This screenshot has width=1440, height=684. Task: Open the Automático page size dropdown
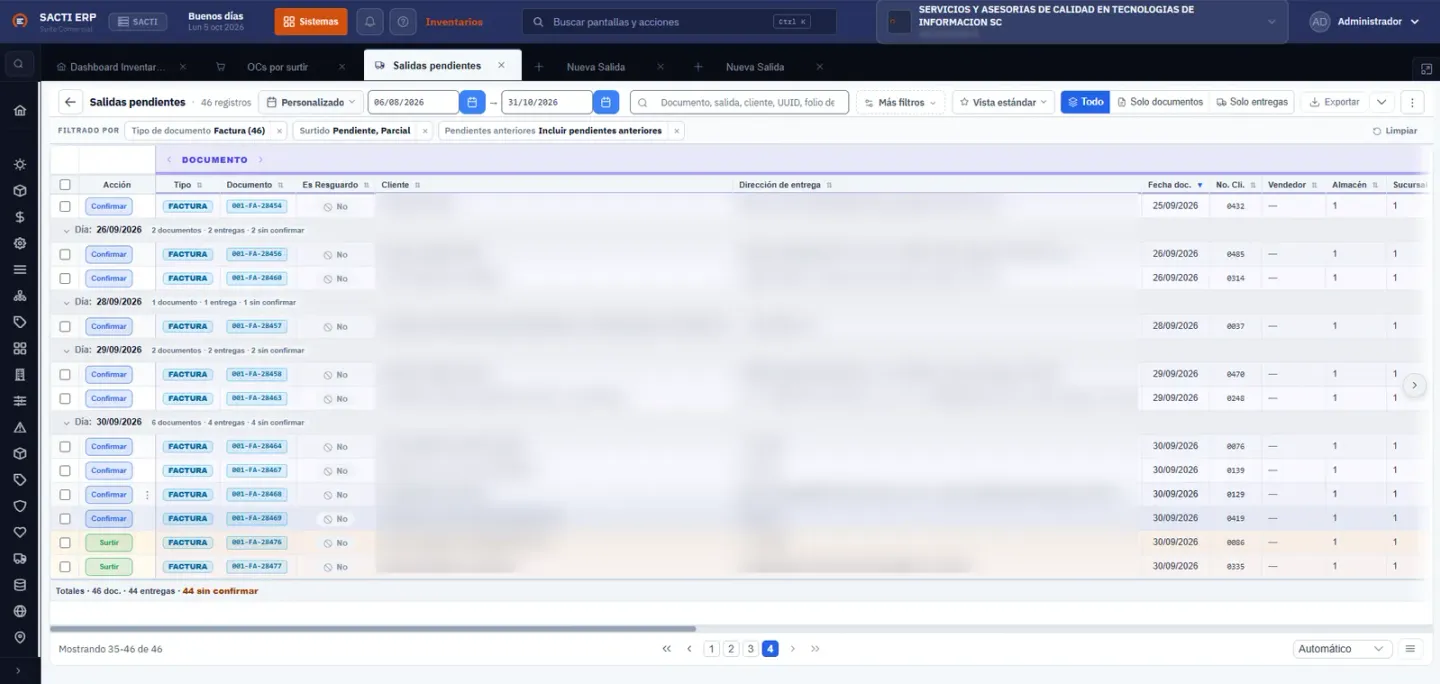(1343, 649)
